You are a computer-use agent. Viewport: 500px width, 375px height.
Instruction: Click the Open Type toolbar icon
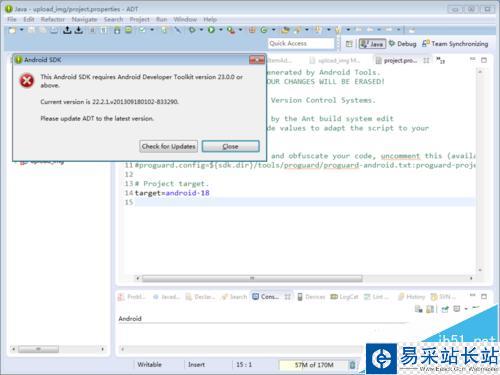(285, 30)
